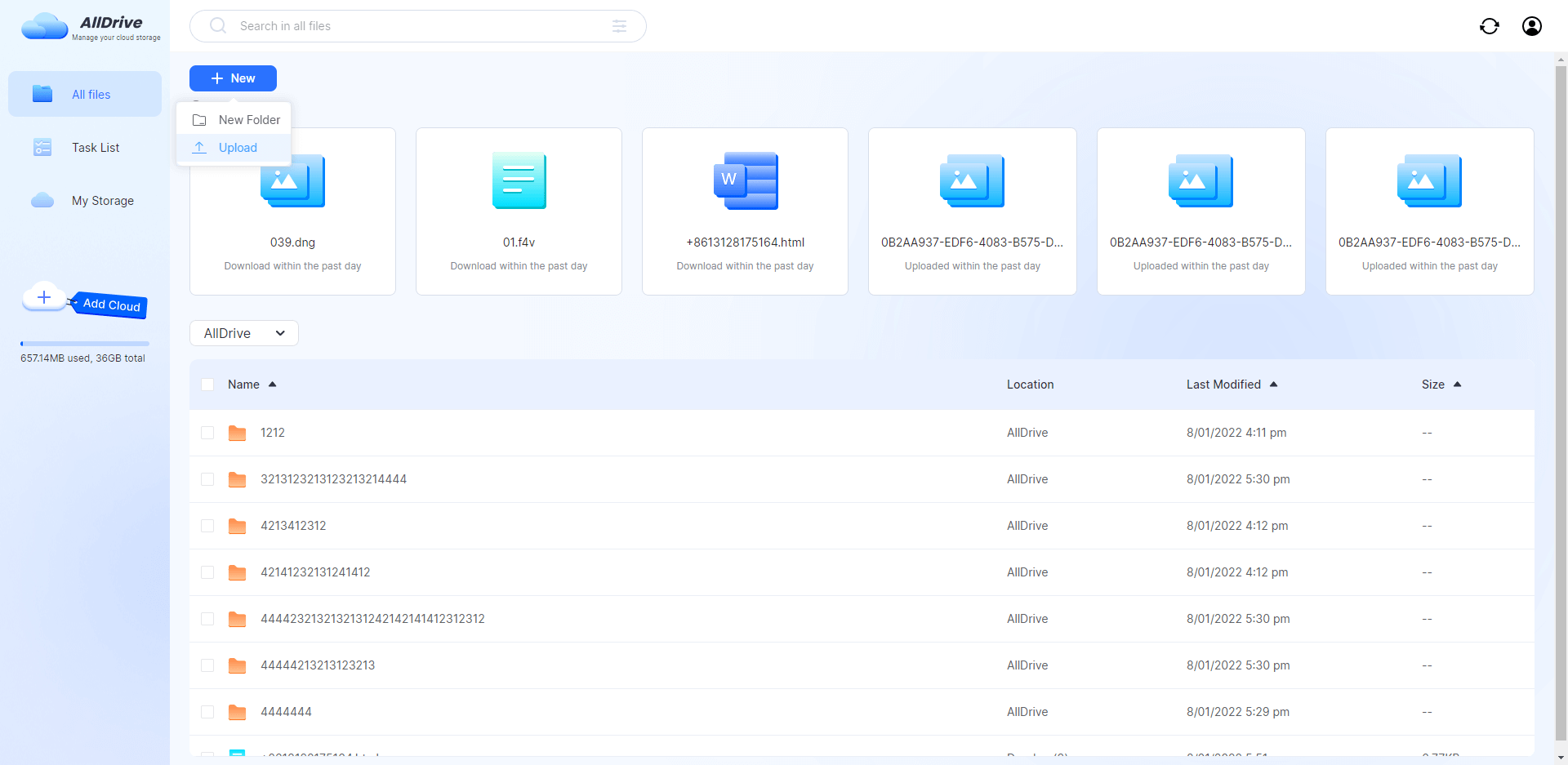Check the box for 3213123213123213214444

(207, 479)
